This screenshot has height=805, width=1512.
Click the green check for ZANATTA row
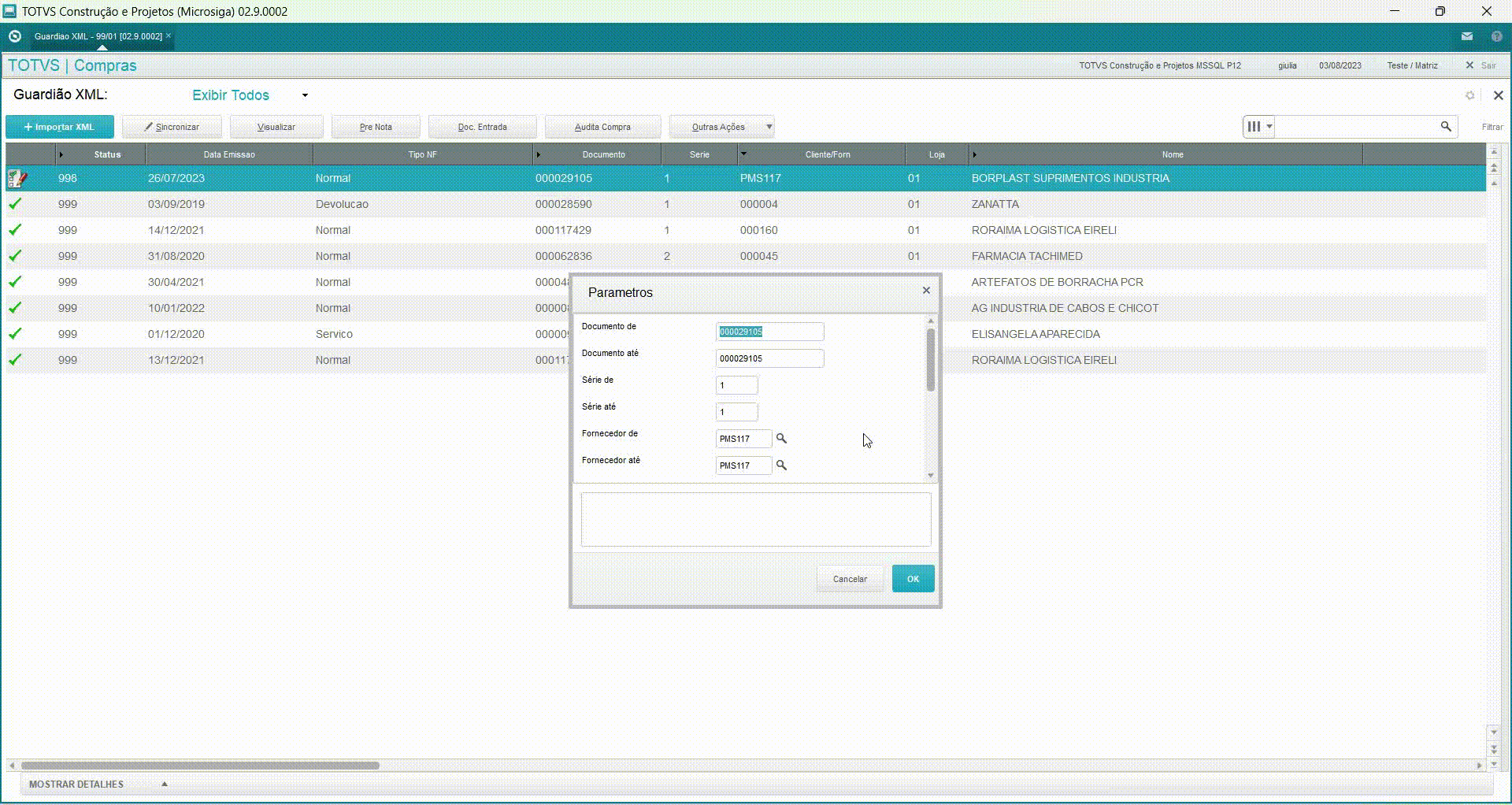click(15, 204)
